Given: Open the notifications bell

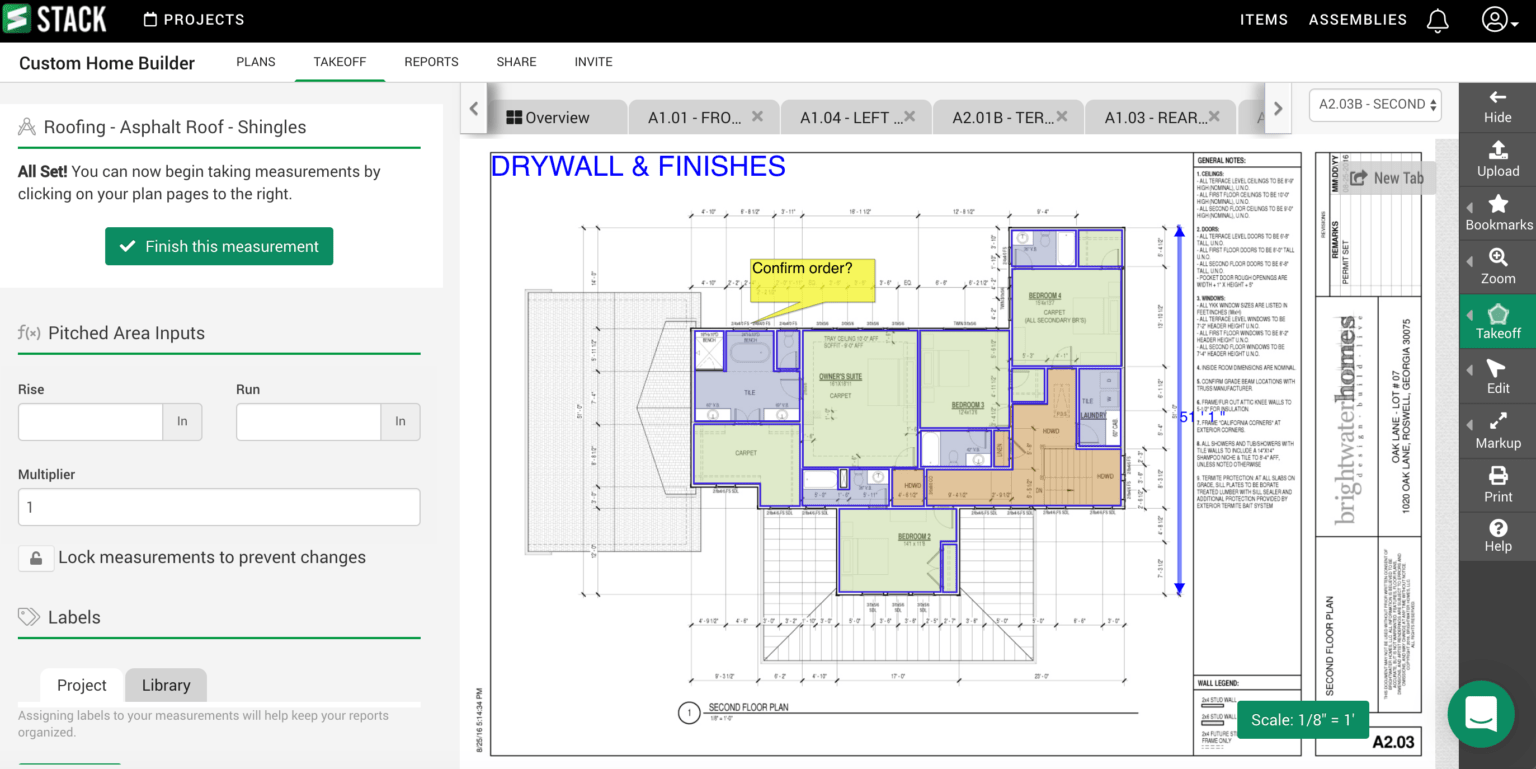Looking at the screenshot, I should click(1437, 20).
